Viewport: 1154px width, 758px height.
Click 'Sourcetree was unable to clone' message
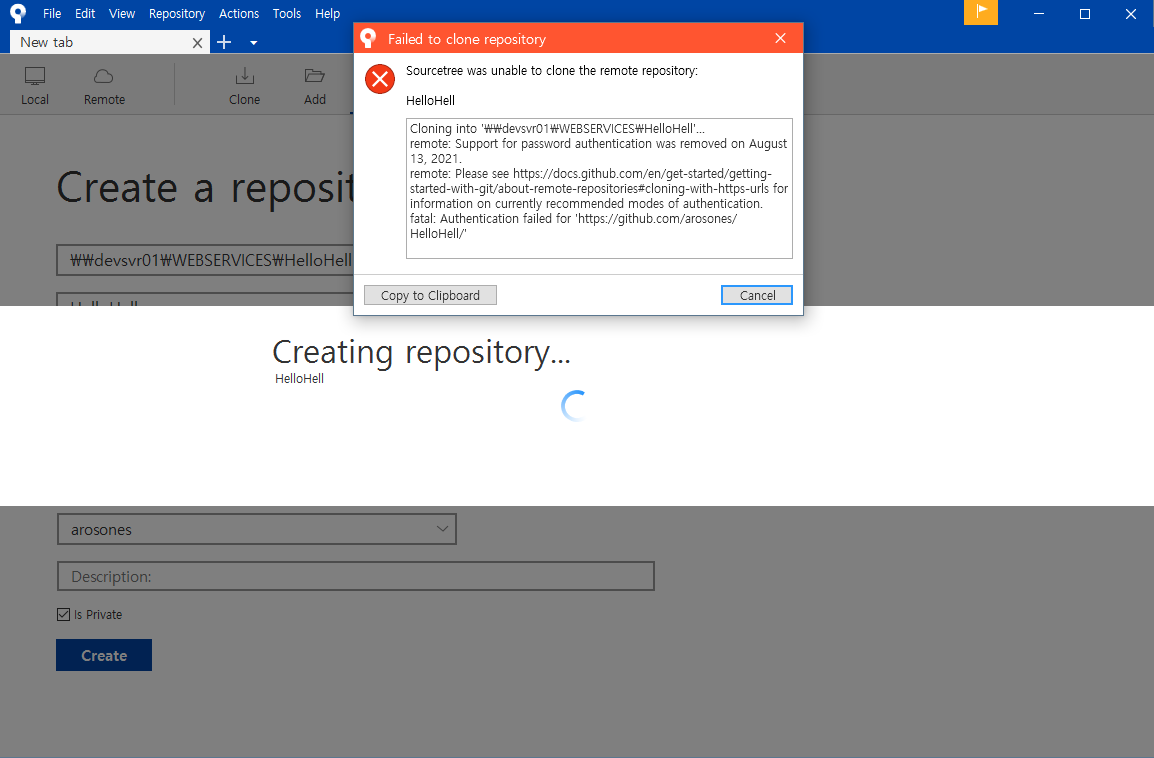click(552, 71)
